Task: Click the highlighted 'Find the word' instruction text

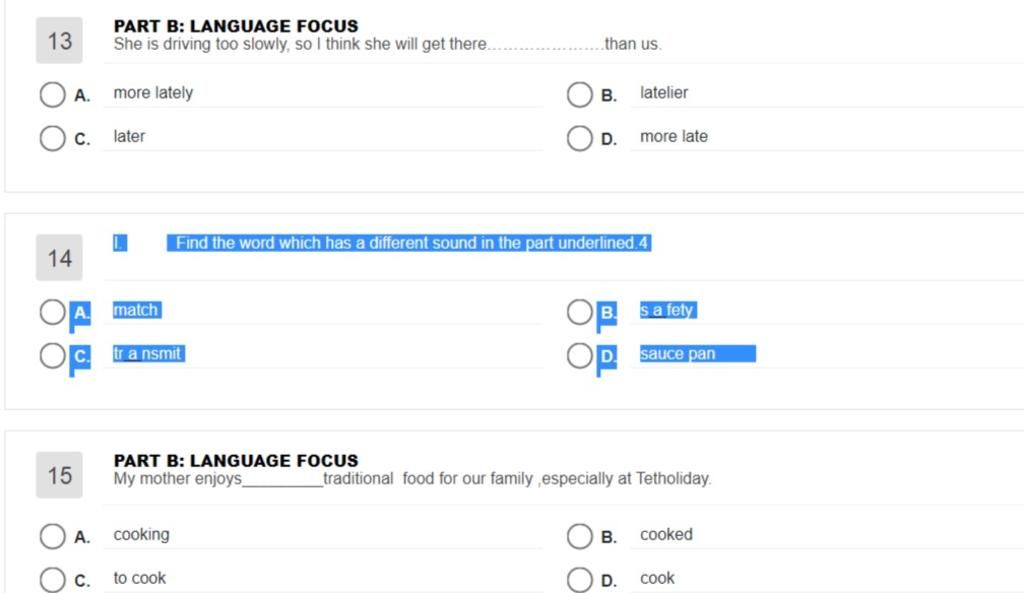Action: 409,243
